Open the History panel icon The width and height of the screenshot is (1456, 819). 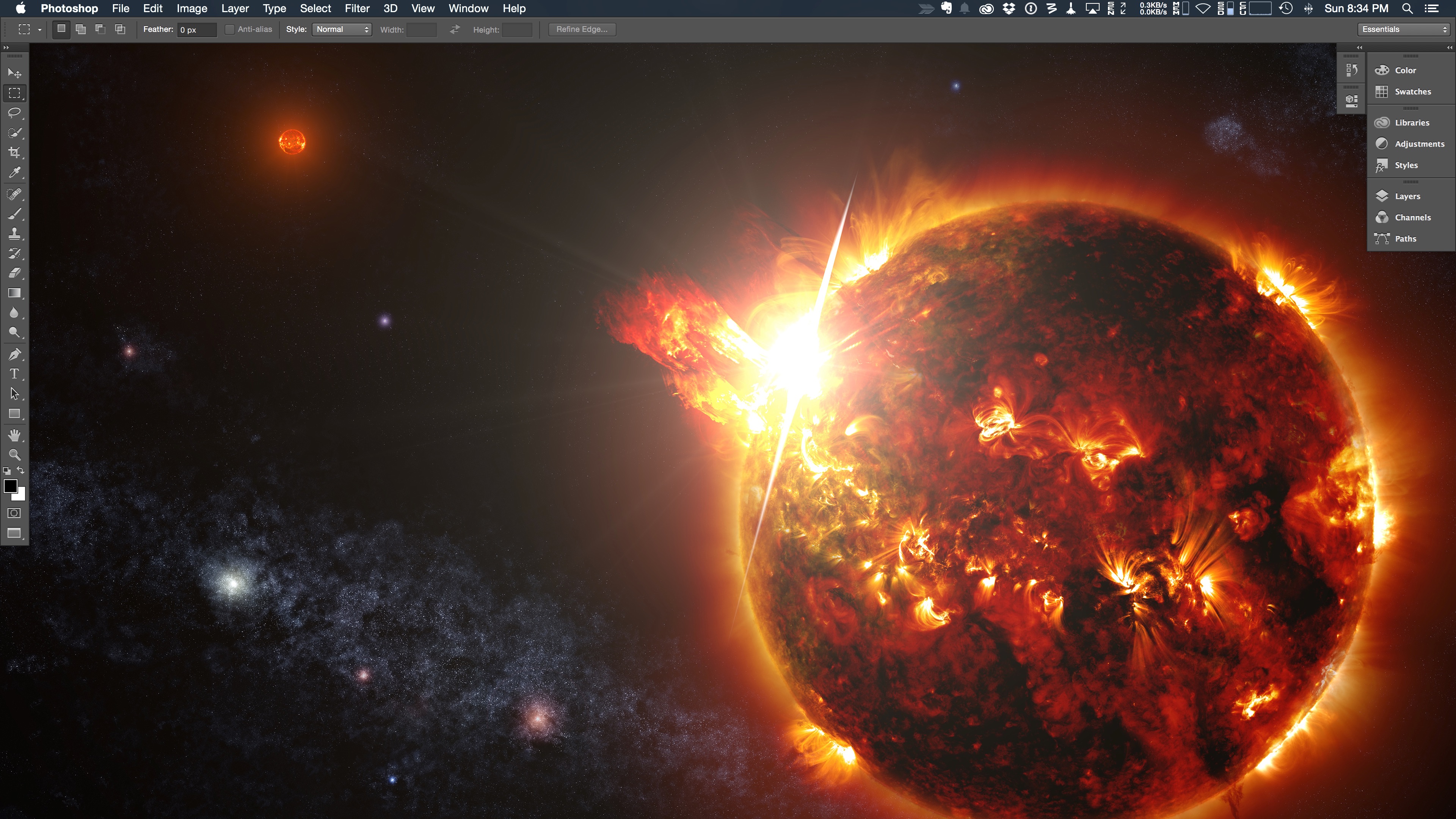pyautogui.click(x=1351, y=70)
